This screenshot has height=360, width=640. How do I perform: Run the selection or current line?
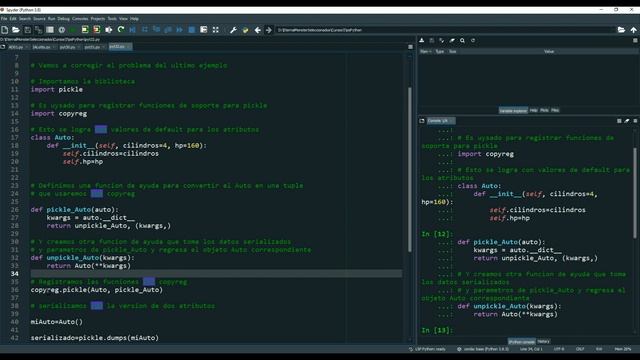coord(109,30)
